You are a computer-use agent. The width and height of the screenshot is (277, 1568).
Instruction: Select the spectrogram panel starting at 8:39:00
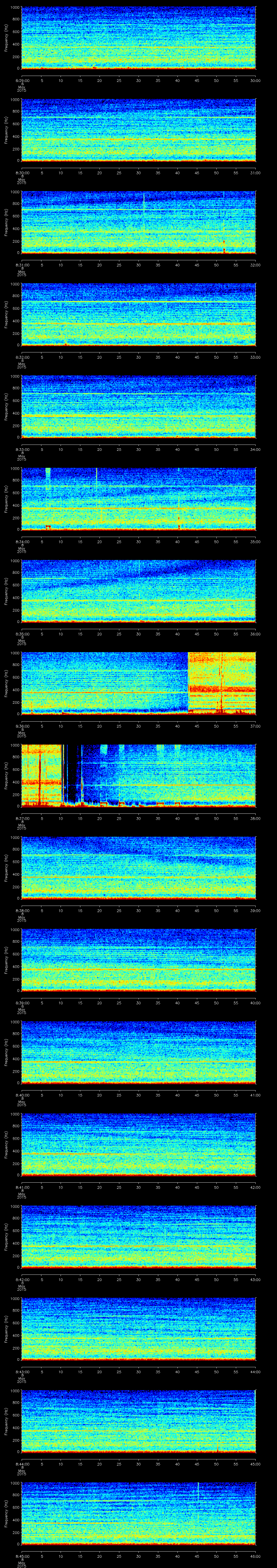(x=139, y=960)
